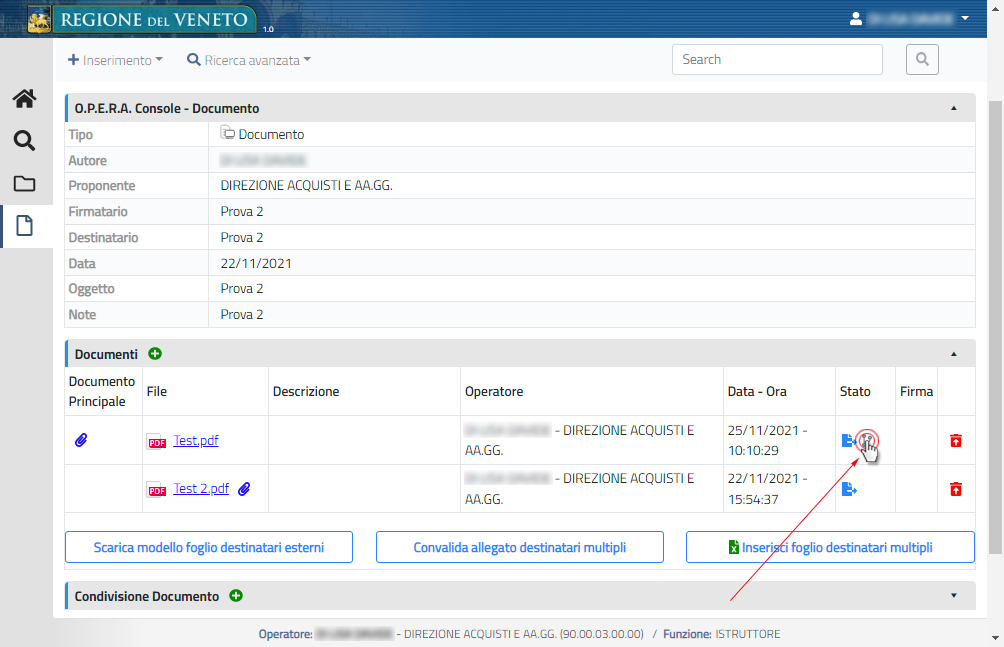
Task: Add document sharing with the green plus icon
Action: point(236,596)
